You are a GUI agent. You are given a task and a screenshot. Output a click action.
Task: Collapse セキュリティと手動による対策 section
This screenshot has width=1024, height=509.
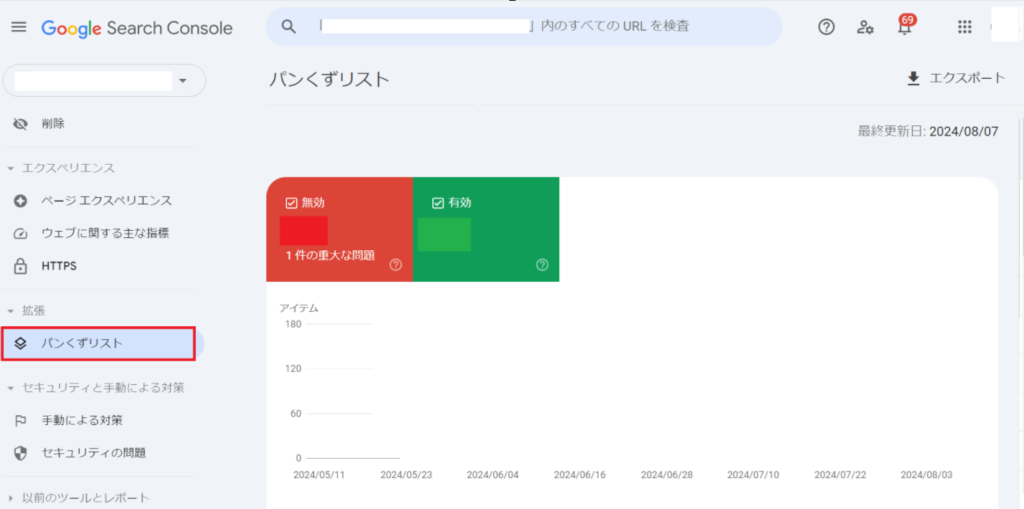(x=10, y=388)
